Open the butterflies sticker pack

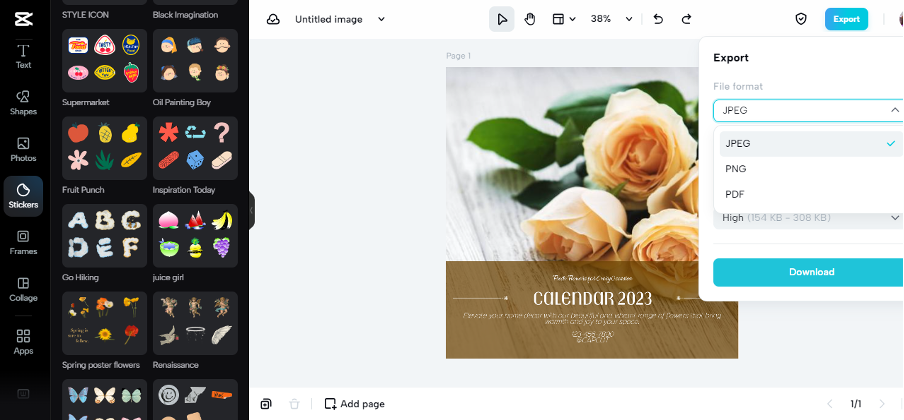coord(104,399)
